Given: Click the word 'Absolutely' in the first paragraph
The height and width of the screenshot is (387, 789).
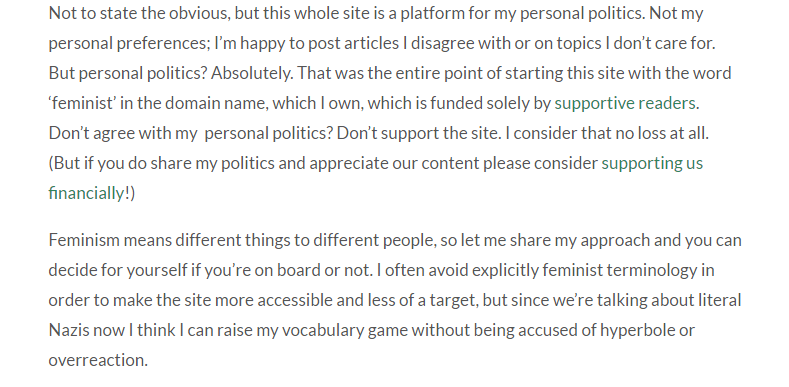Looking at the screenshot, I should coord(251,73).
